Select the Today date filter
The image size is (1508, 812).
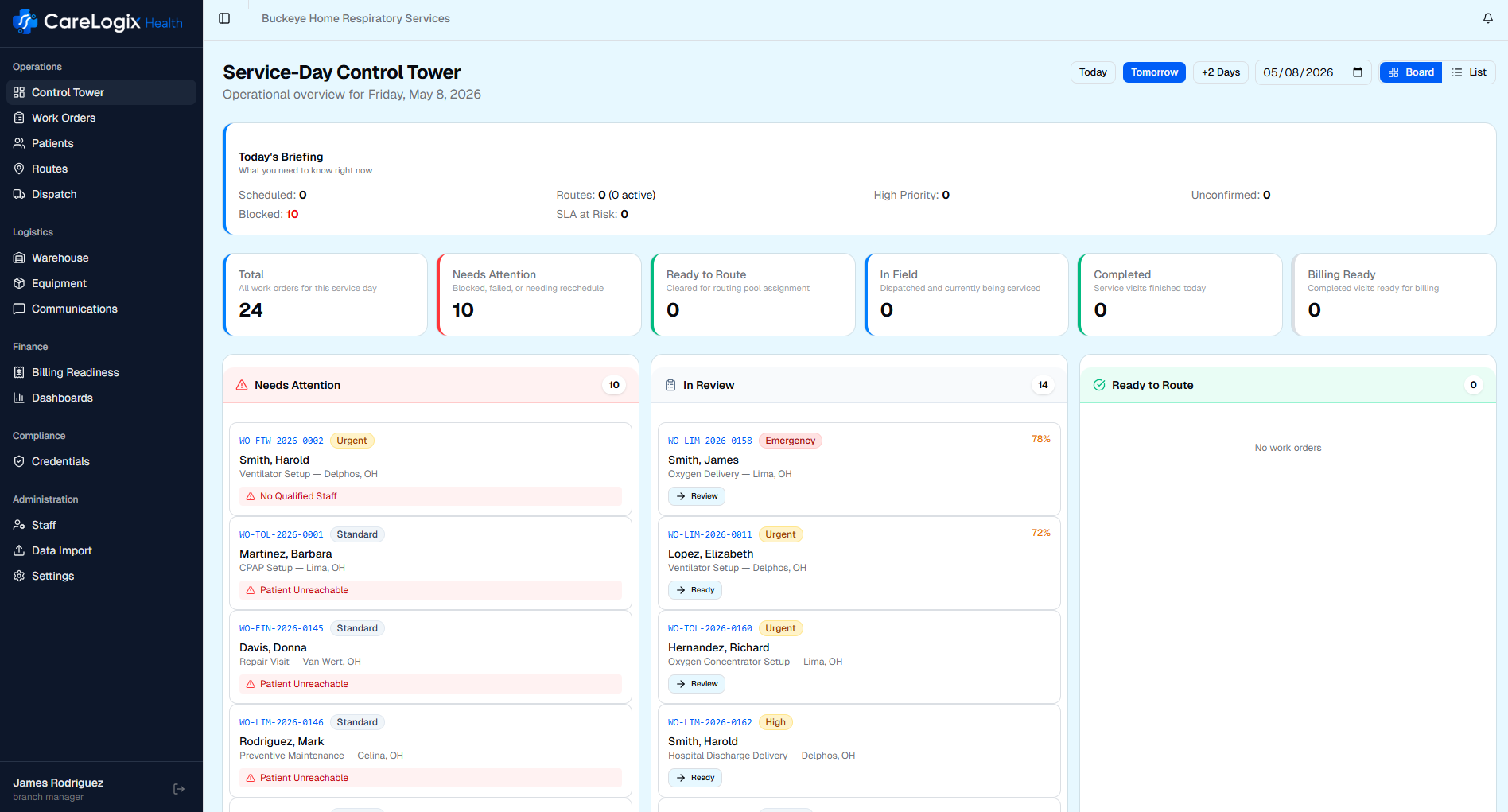pos(1093,72)
